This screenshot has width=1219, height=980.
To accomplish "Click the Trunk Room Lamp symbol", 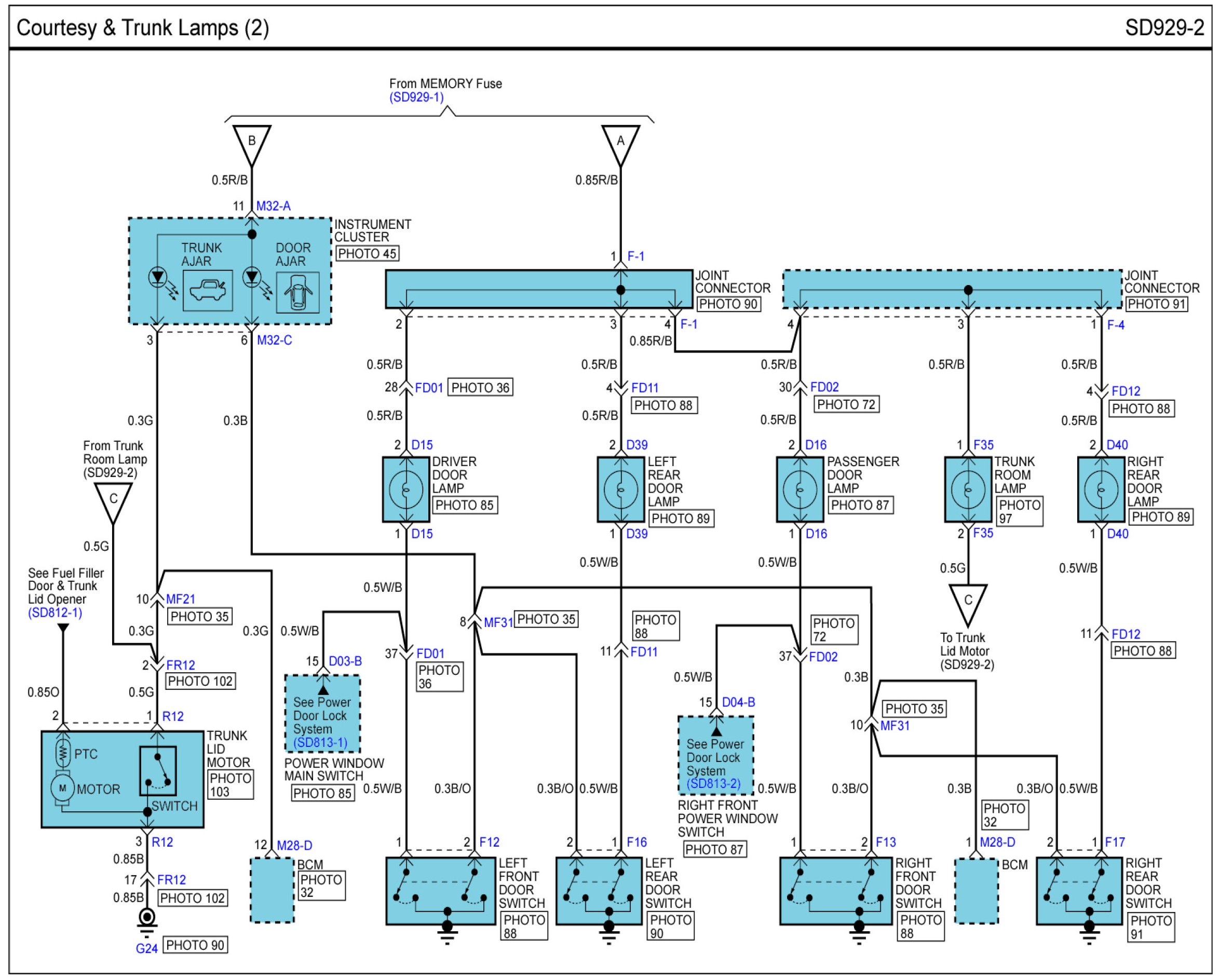I will pyautogui.click(x=968, y=489).
